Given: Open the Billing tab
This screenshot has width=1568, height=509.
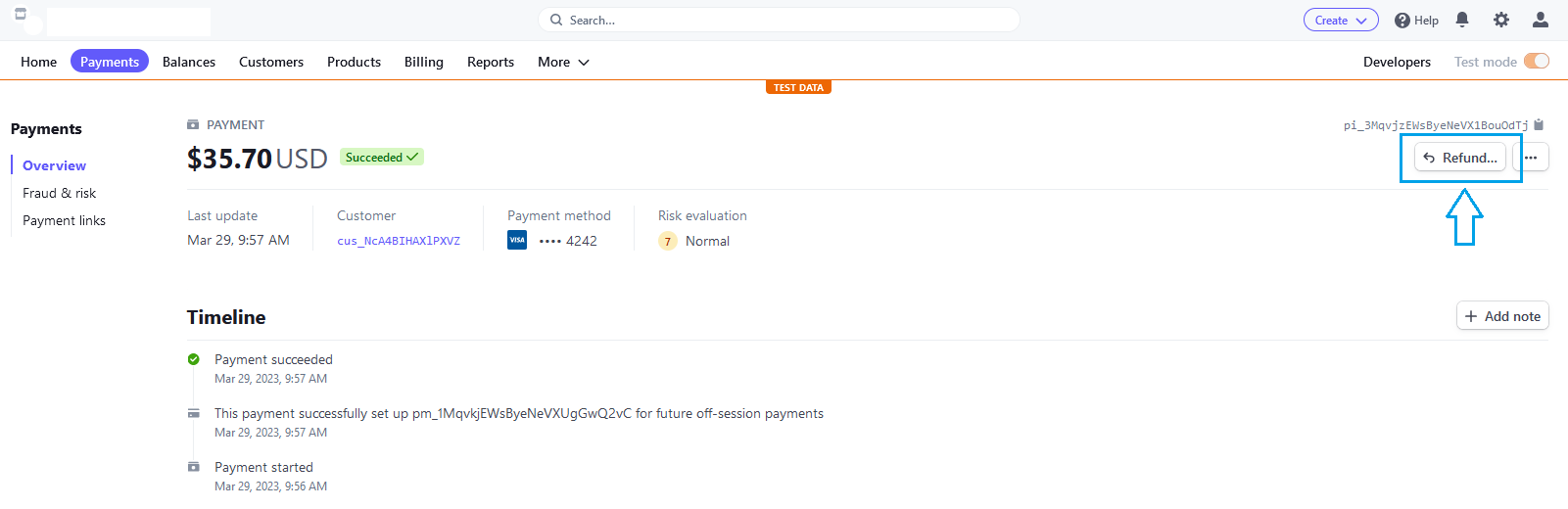Looking at the screenshot, I should point(424,62).
